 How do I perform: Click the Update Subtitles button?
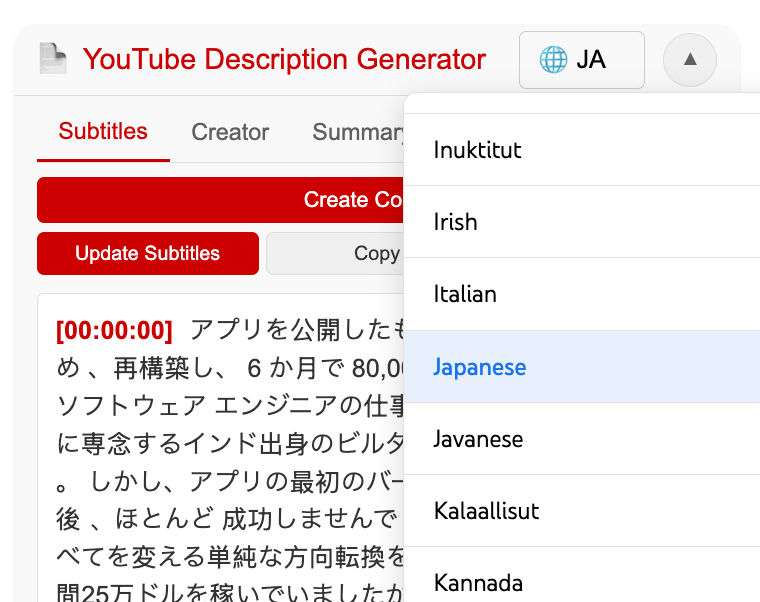(x=148, y=253)
